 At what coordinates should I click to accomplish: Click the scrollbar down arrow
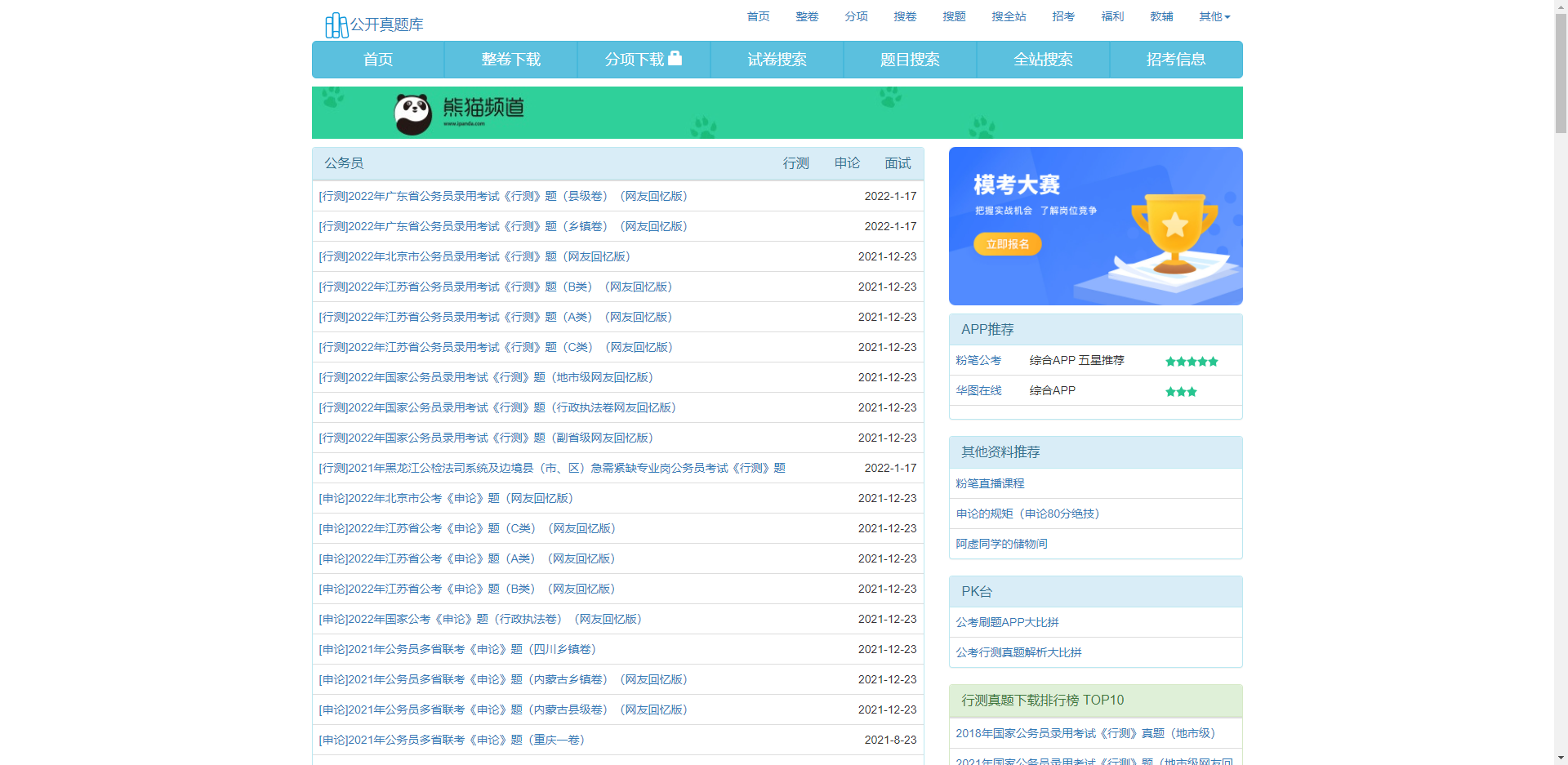(x=1561, y=758)
